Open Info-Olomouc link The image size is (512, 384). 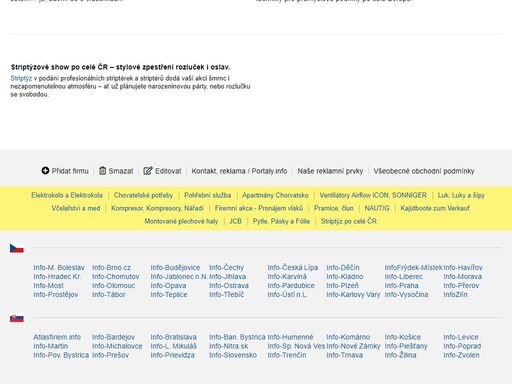(x=114, y=286)
